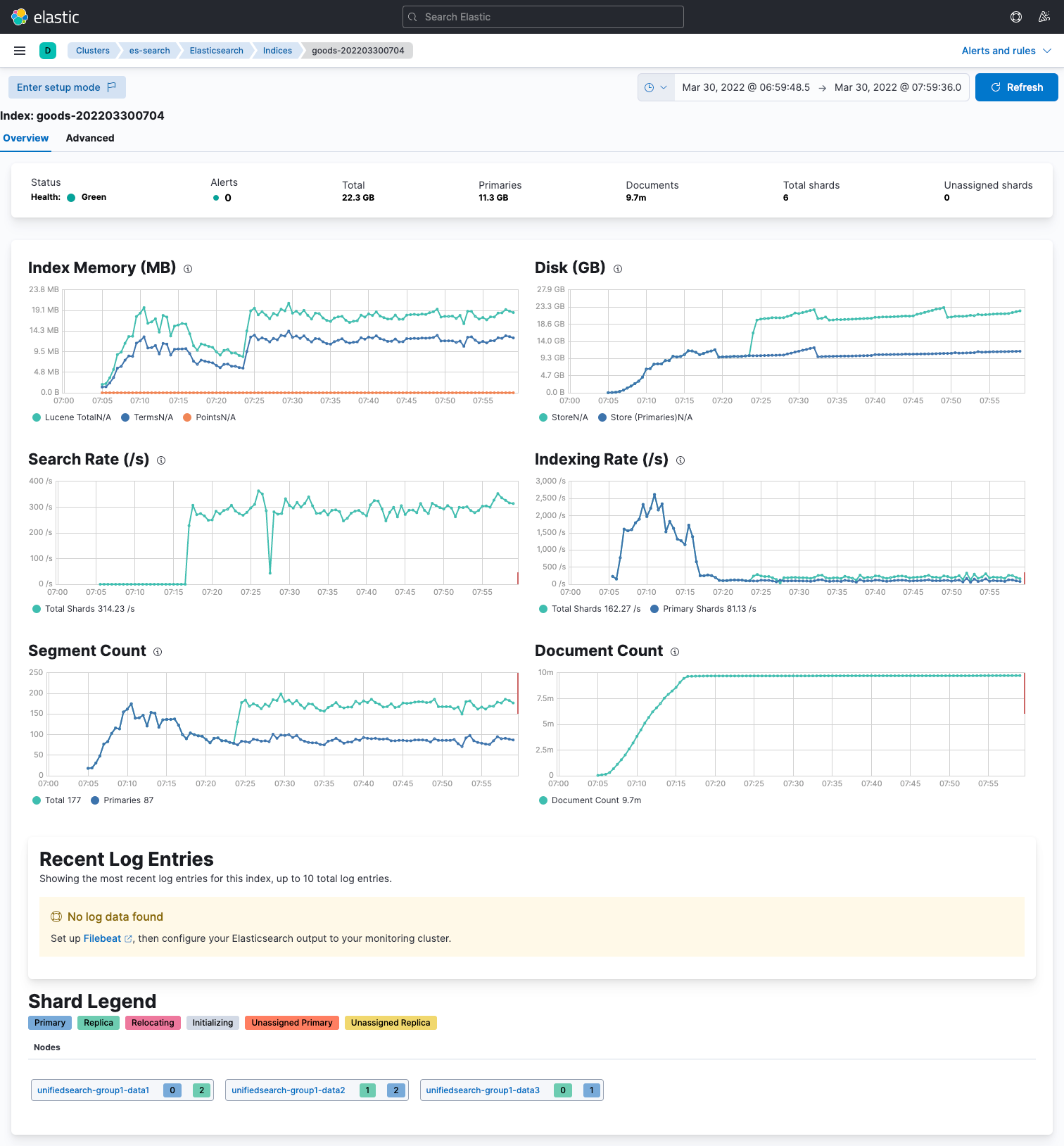Open the date quick menu clock dropdown
The height and width of the screenshot is (1146, 1064).
656,87
